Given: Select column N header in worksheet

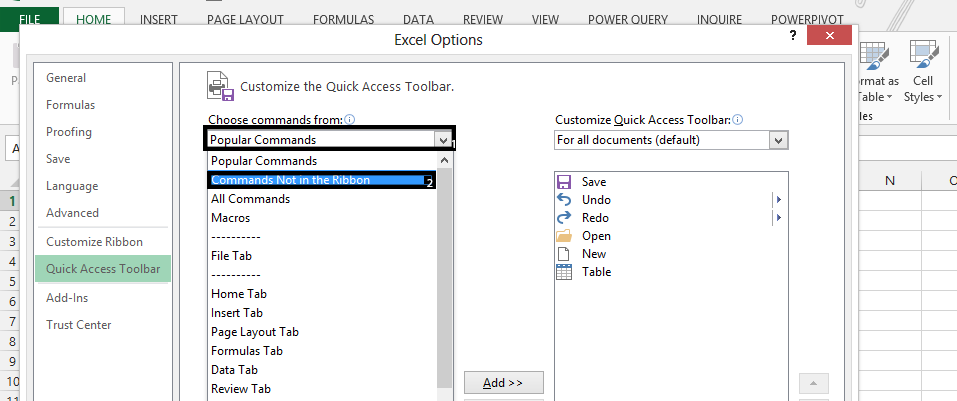Looking at the screenshot, I should pos(889,181).
